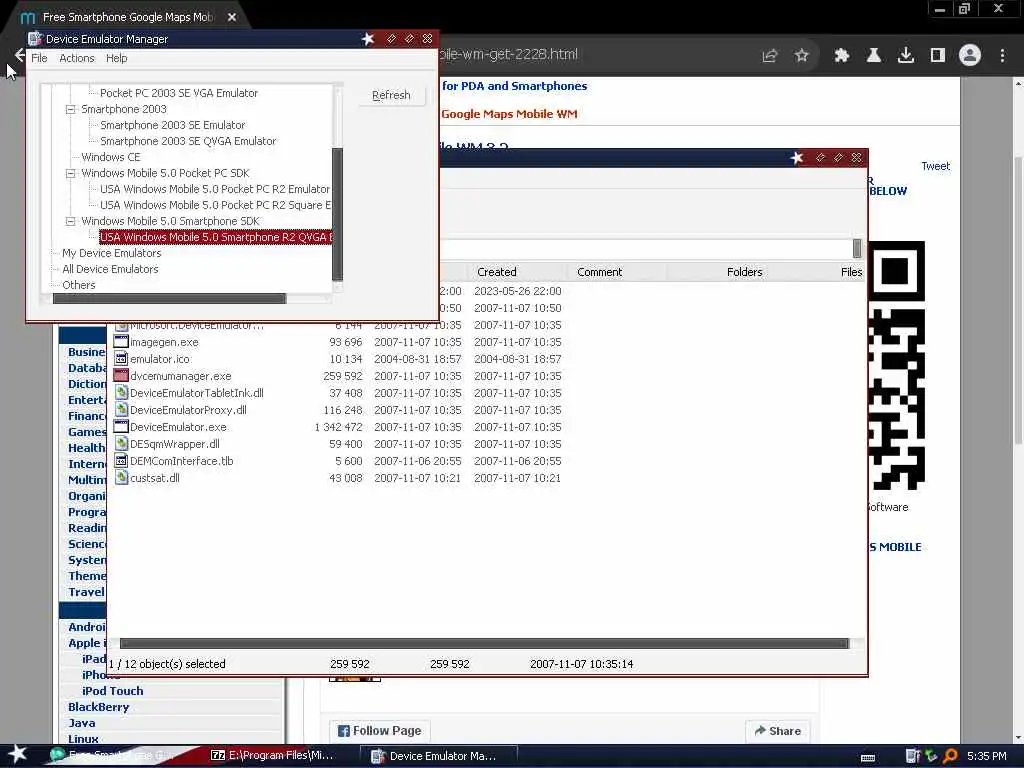Click star icon in file manager title bar
Screen dimensions: 1024x768
click(797, 158)
